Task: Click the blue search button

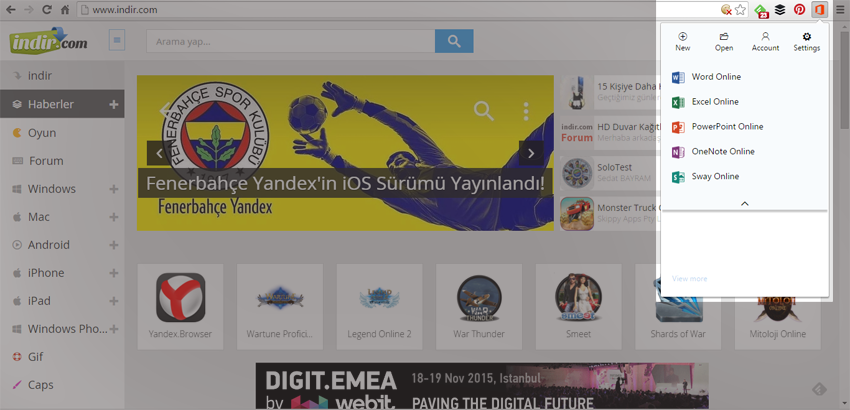Action: coord(454,41)
